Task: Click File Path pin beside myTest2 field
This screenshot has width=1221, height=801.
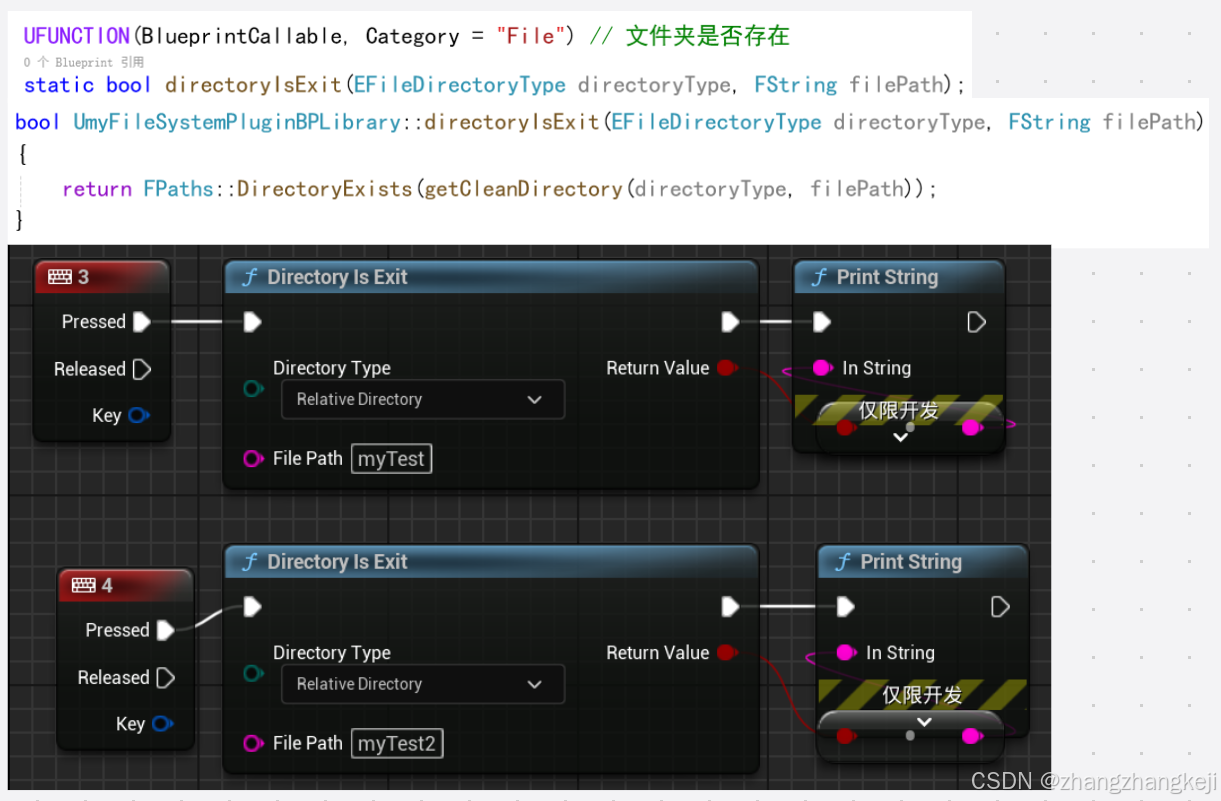Action: 254,743
